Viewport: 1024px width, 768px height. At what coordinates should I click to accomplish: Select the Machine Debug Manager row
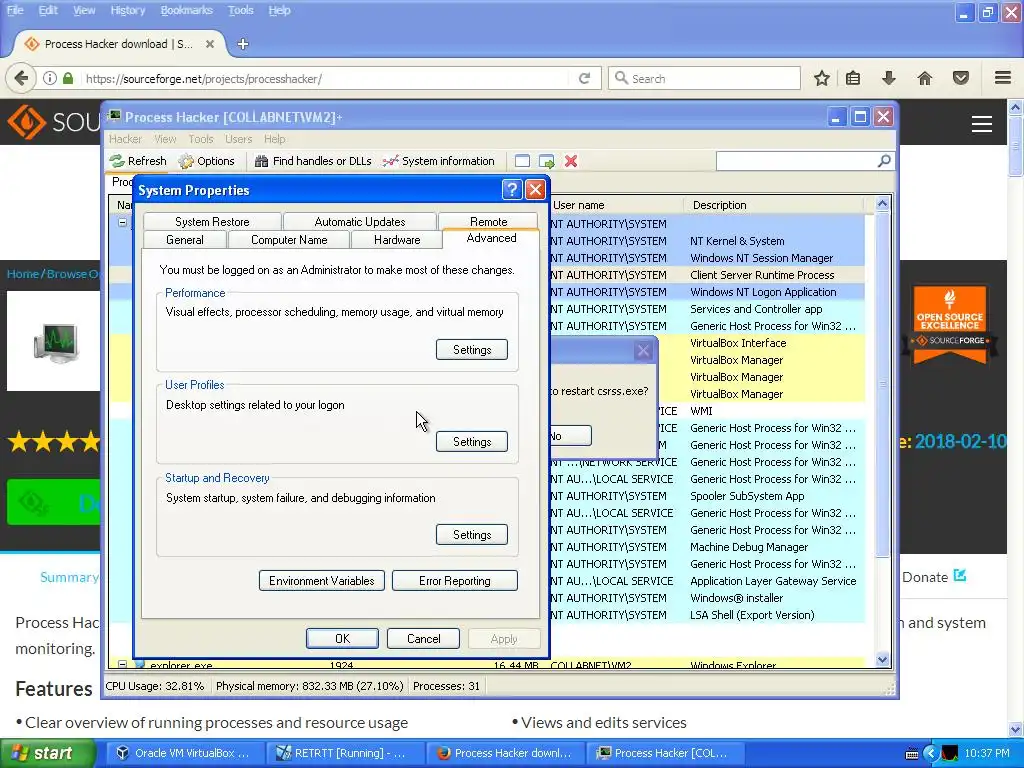tap(708, 547)
